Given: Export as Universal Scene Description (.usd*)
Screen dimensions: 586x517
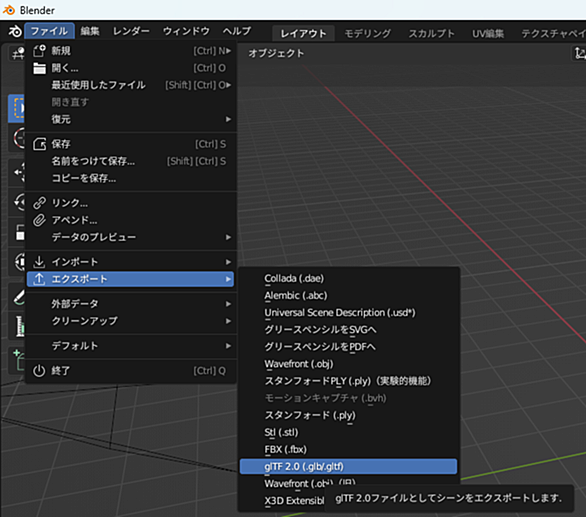Looking at the screenshot, I should pos(348,313).
